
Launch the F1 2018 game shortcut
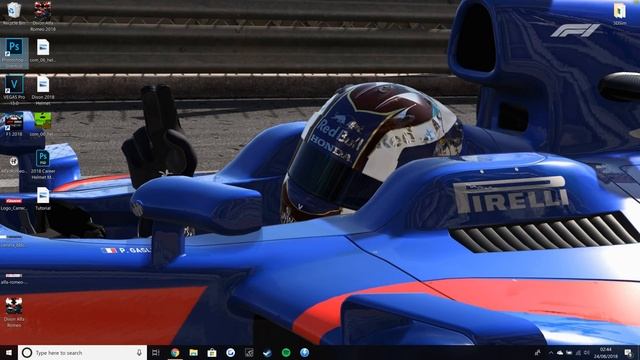click(13, 124)
